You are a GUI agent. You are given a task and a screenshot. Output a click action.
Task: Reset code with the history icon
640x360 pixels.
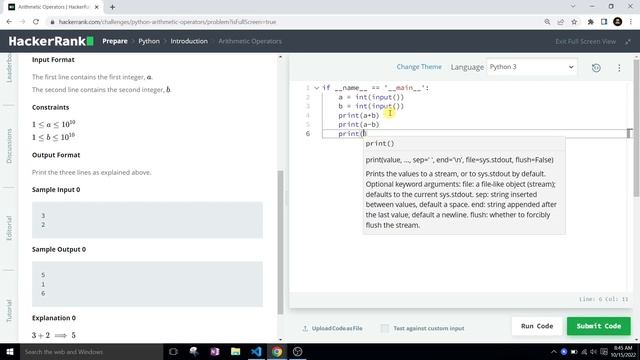click(596, 68)
